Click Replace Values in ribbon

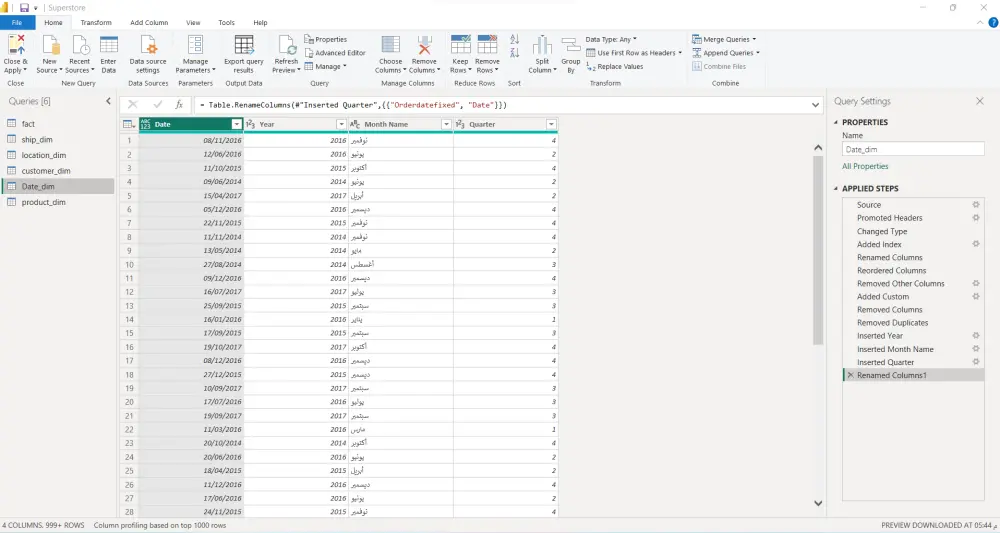[615, 66]
